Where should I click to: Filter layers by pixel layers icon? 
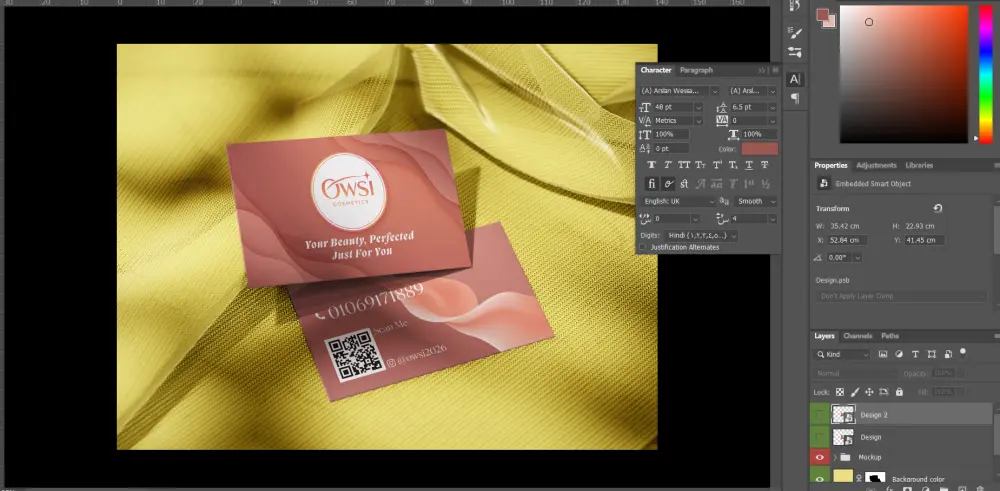click(x=883, y=354)
